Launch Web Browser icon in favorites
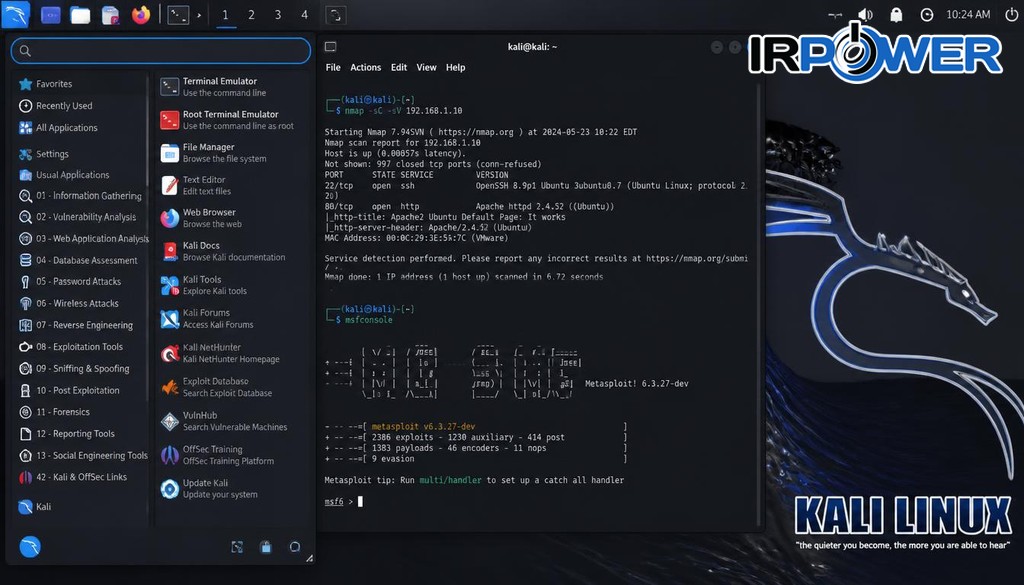This screenshot has width=1024, height=585. pos(170,218)
